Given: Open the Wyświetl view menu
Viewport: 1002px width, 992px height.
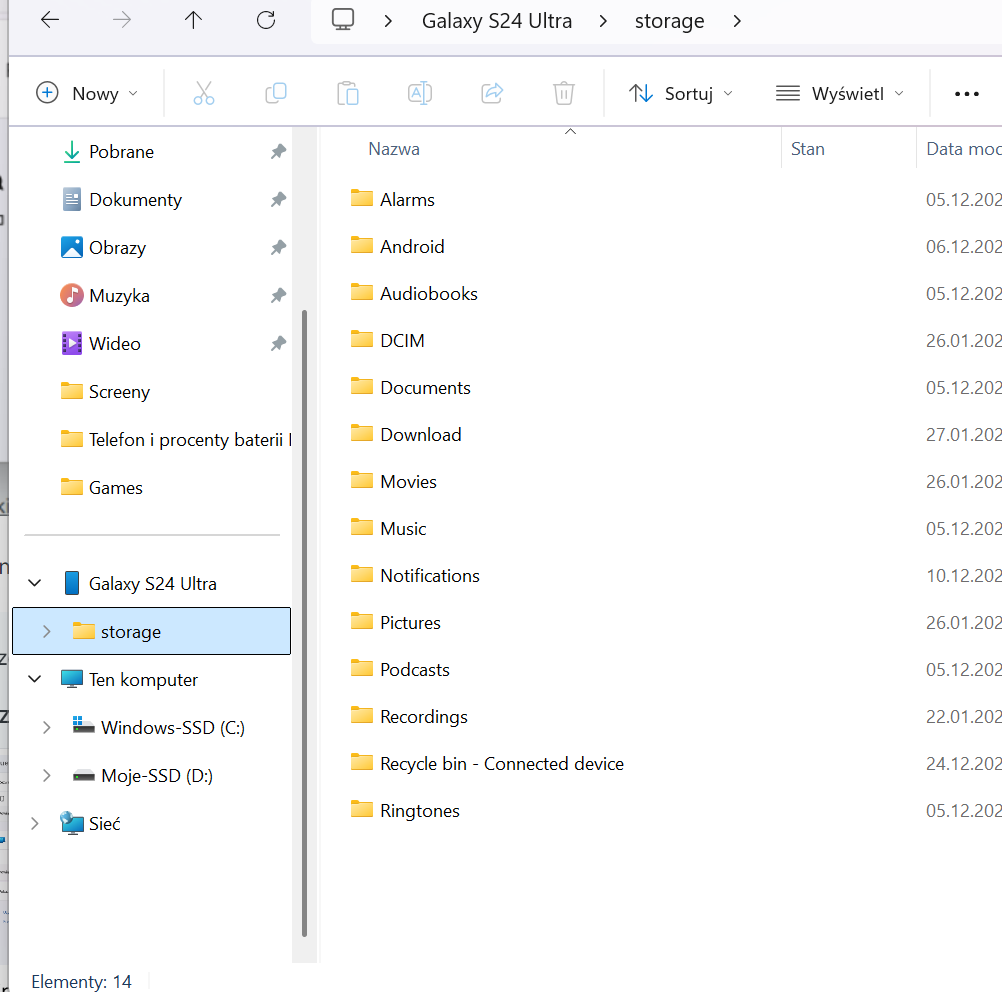Looking at the screenshot, I should pos(840,94).
